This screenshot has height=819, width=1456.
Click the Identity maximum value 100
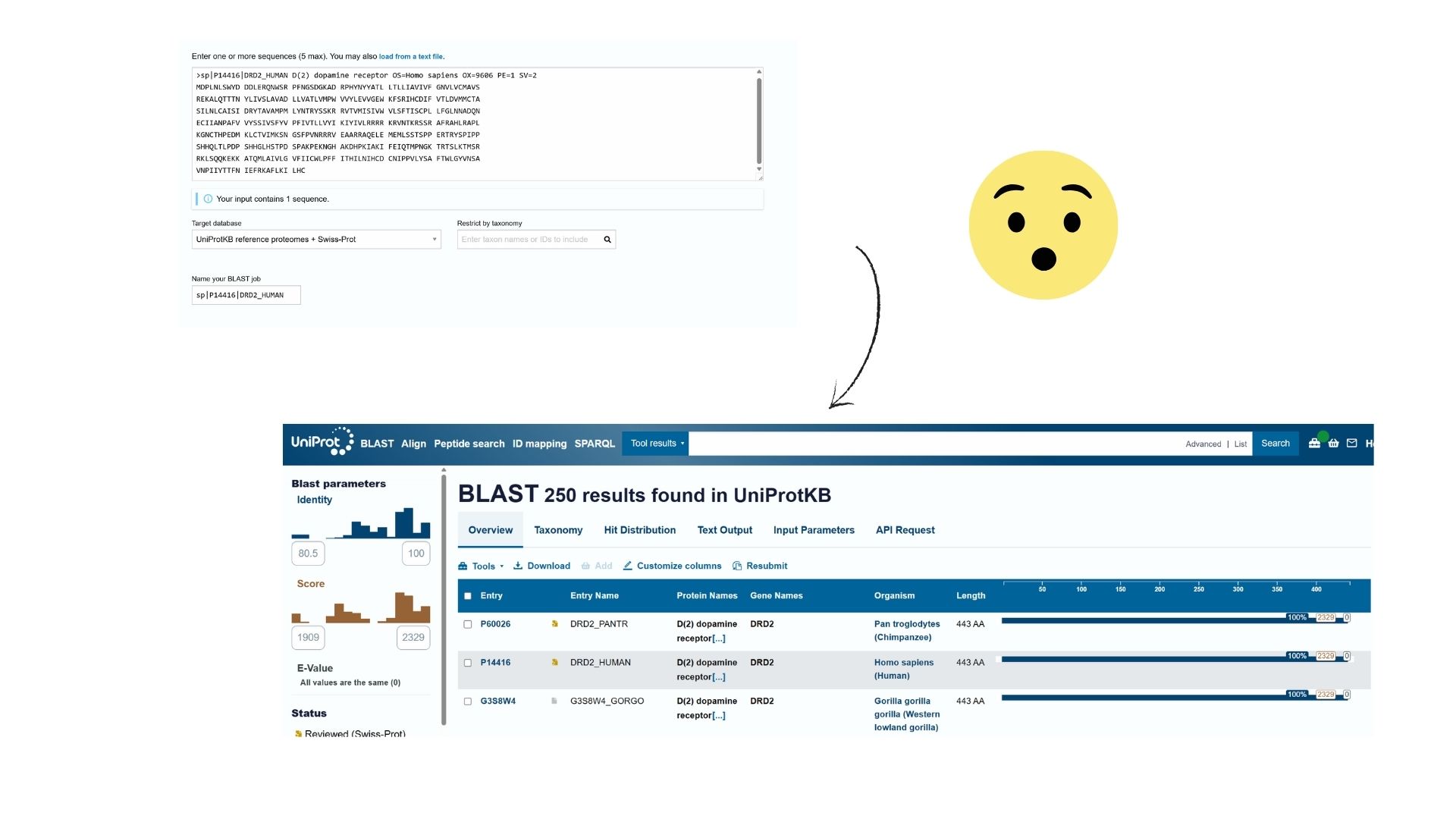[x=416, y=554]
